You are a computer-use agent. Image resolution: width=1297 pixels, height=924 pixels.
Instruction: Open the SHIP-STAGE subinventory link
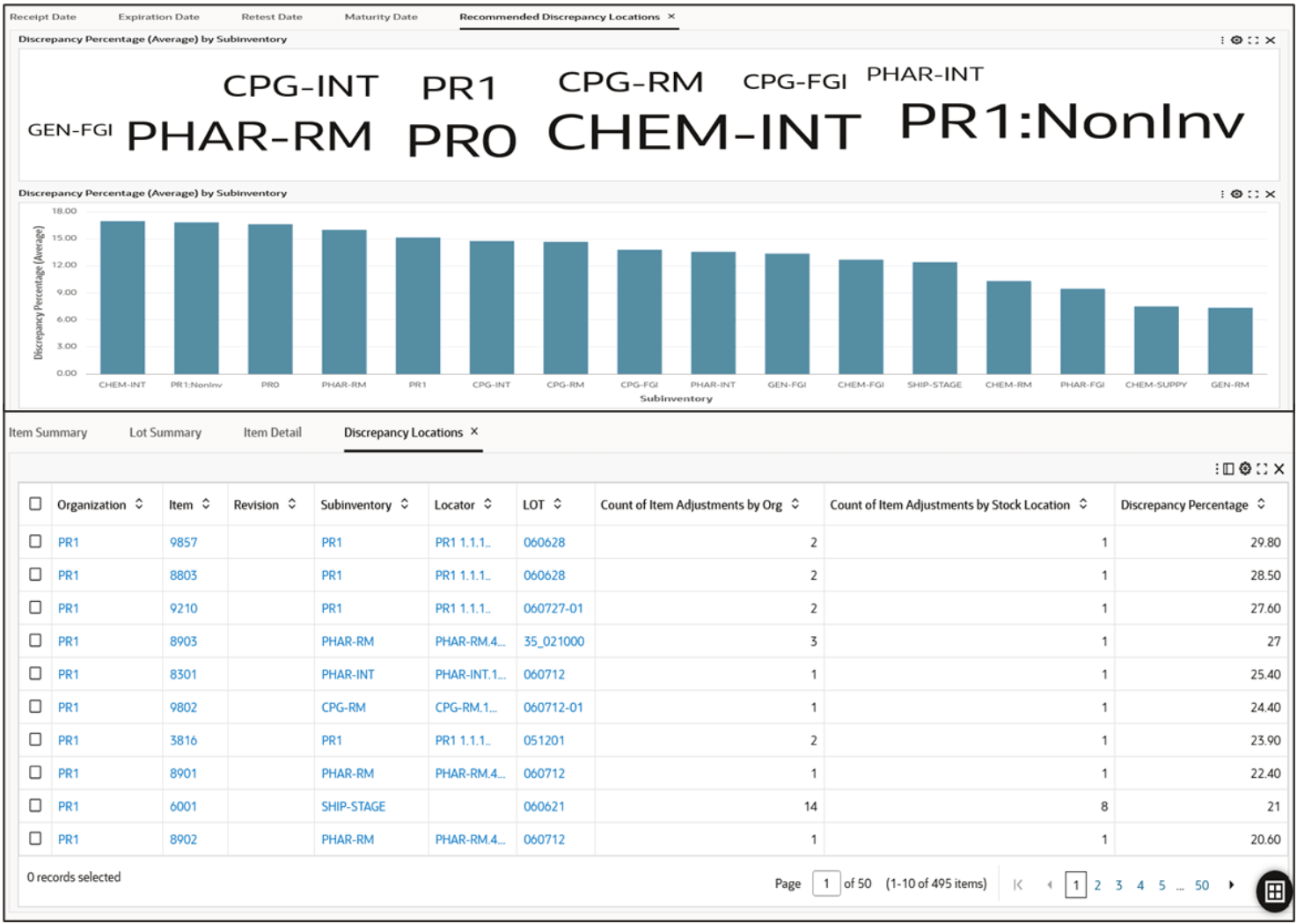pos(354,807)
